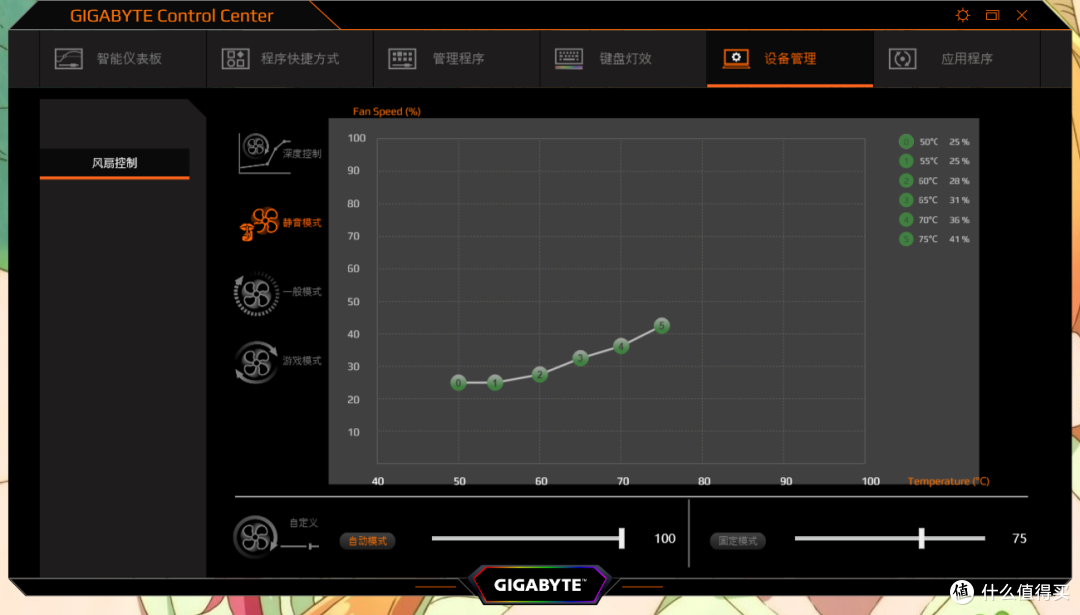Screen dimensions: 1080x615
Task: Click the auto mode slider handle at 100
Action: coord(621,538)
